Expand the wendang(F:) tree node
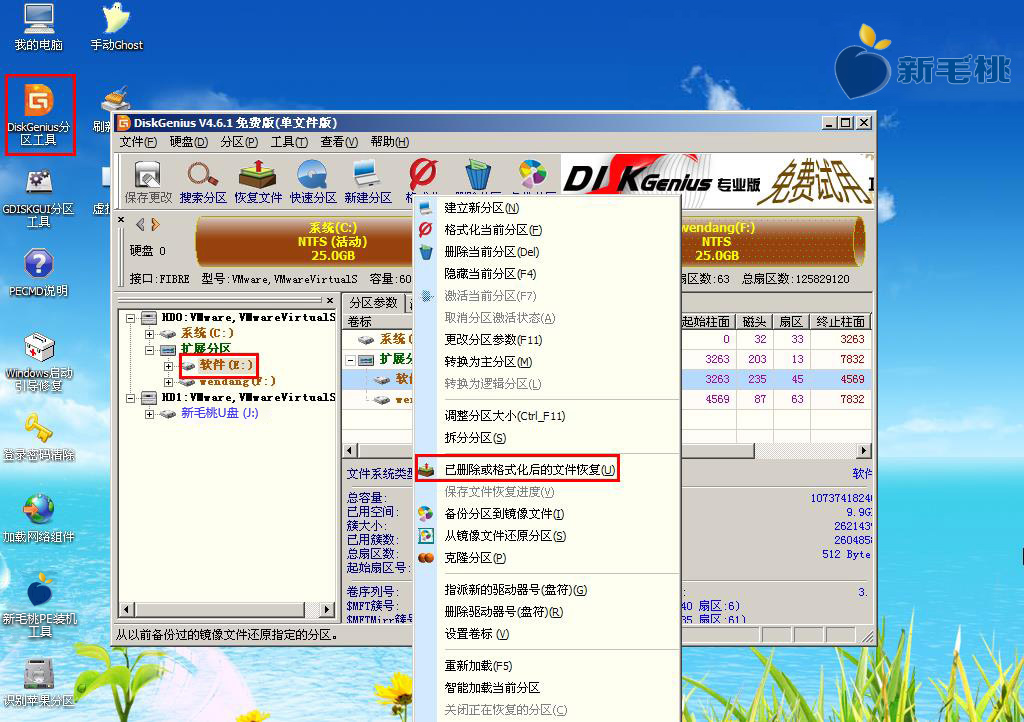The width and height of the screenshot is (1024, 722). pyautogui.click(x=168, y=382)
